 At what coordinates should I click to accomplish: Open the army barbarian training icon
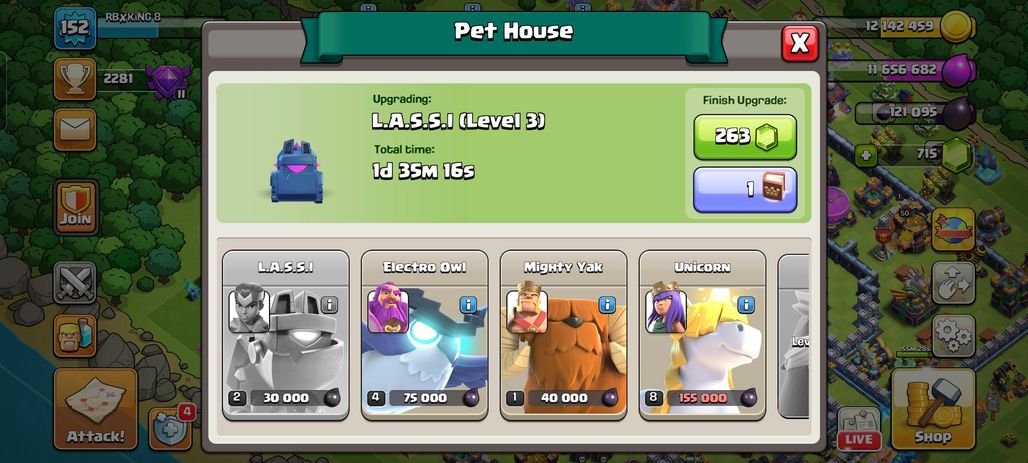tap(75, 336)
